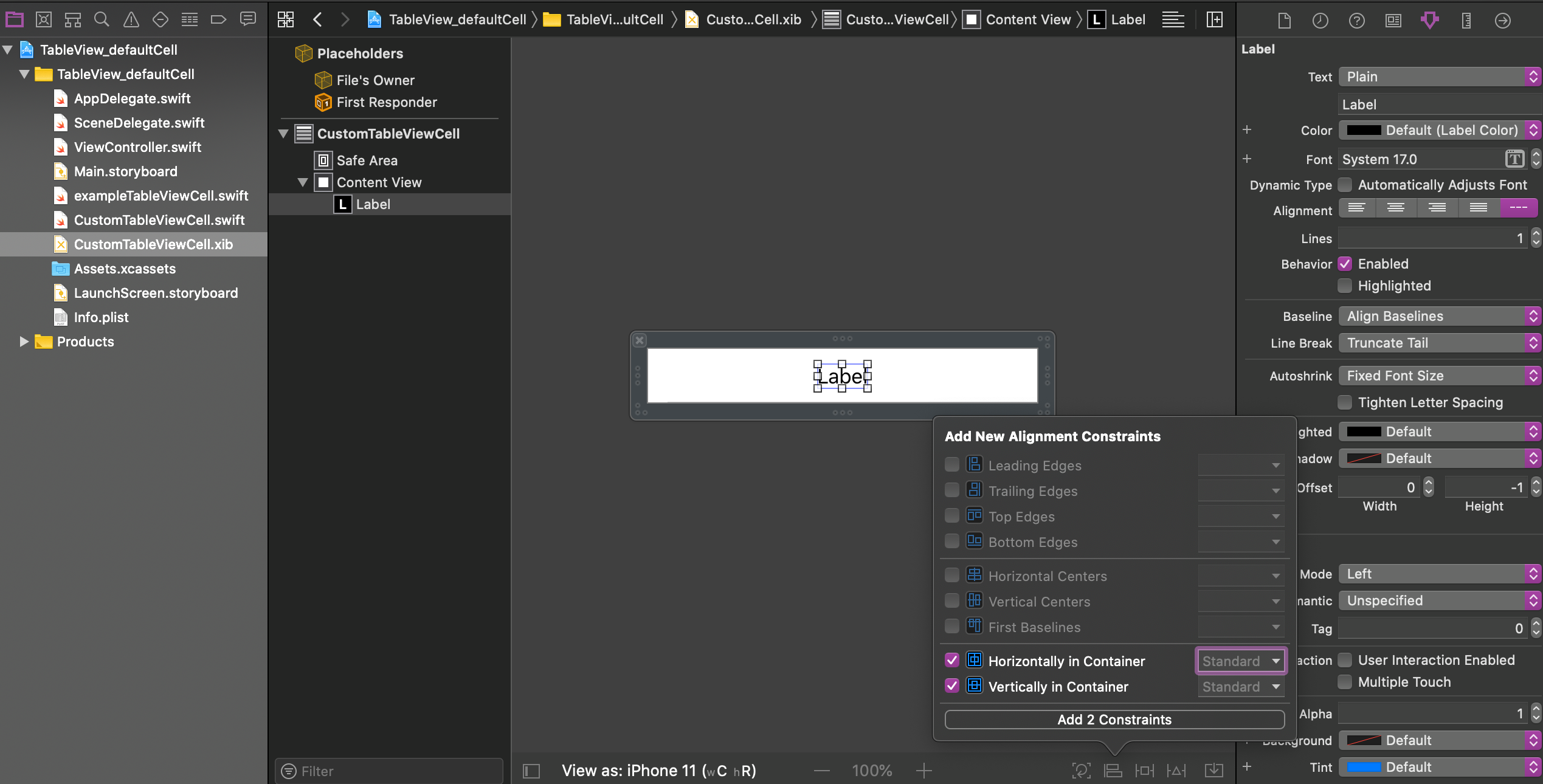
Task: Collapse the Content View outline item
Action: click(x=303, y=182)
